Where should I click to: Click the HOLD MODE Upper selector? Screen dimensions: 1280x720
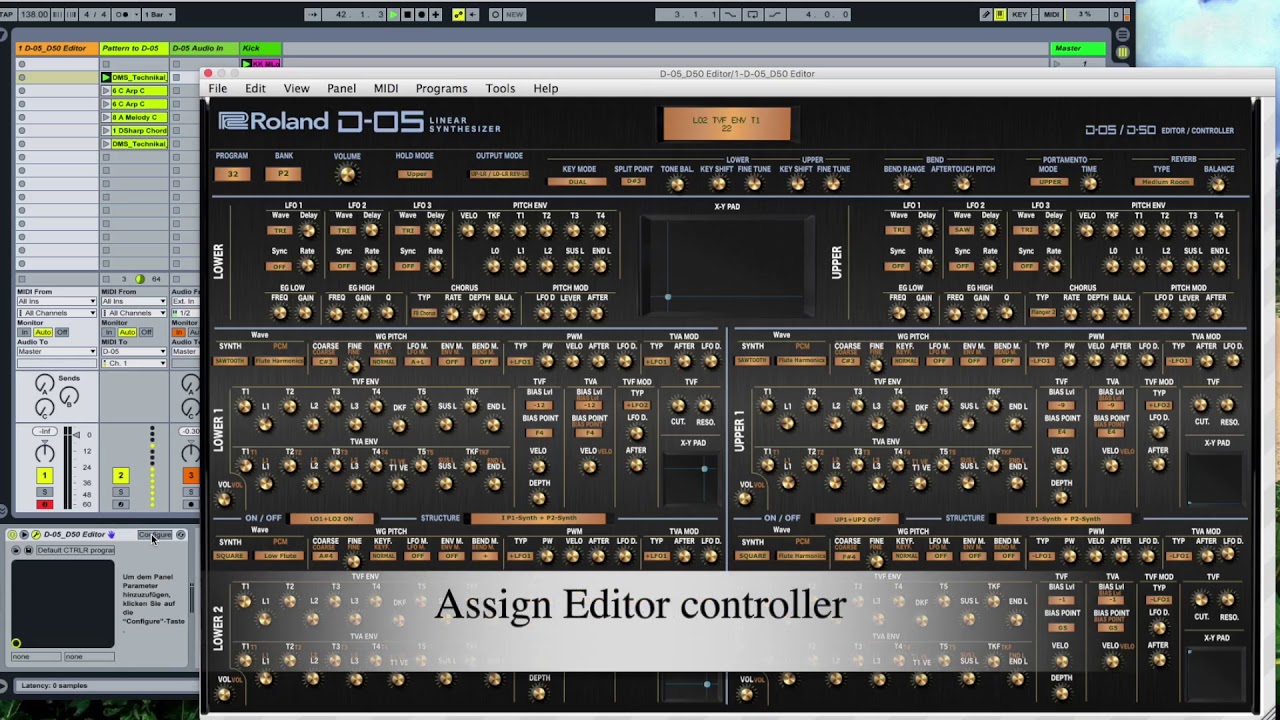[413, 174]
